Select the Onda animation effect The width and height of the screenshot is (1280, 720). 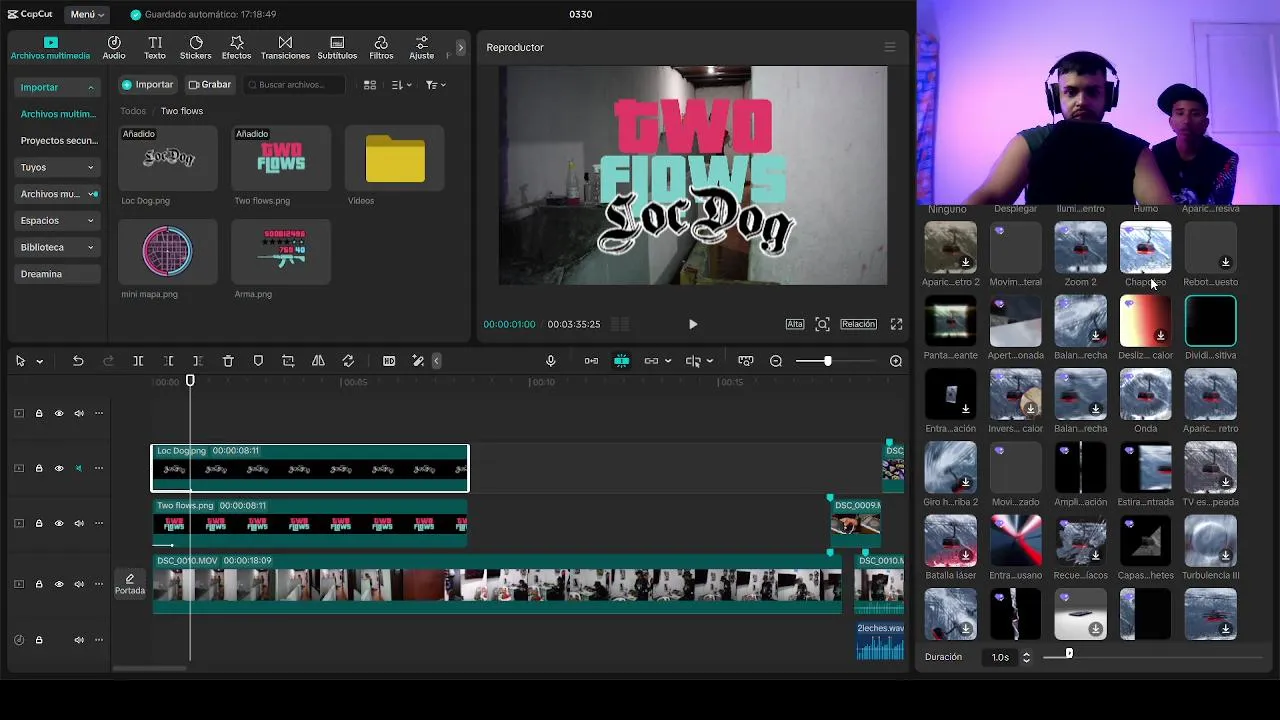click(x=1145, y=395)
